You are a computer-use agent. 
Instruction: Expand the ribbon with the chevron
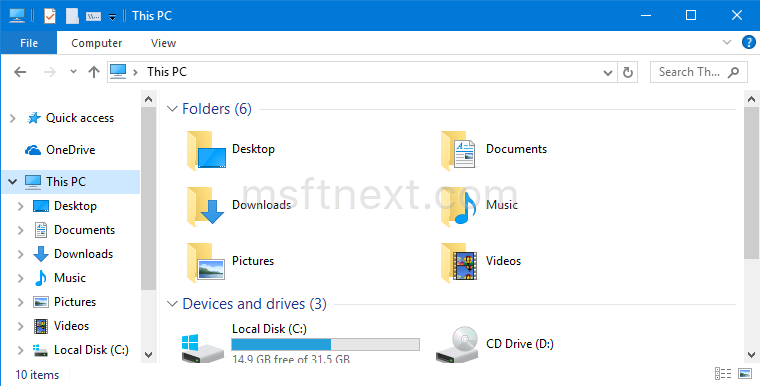(x=727, y=42)
